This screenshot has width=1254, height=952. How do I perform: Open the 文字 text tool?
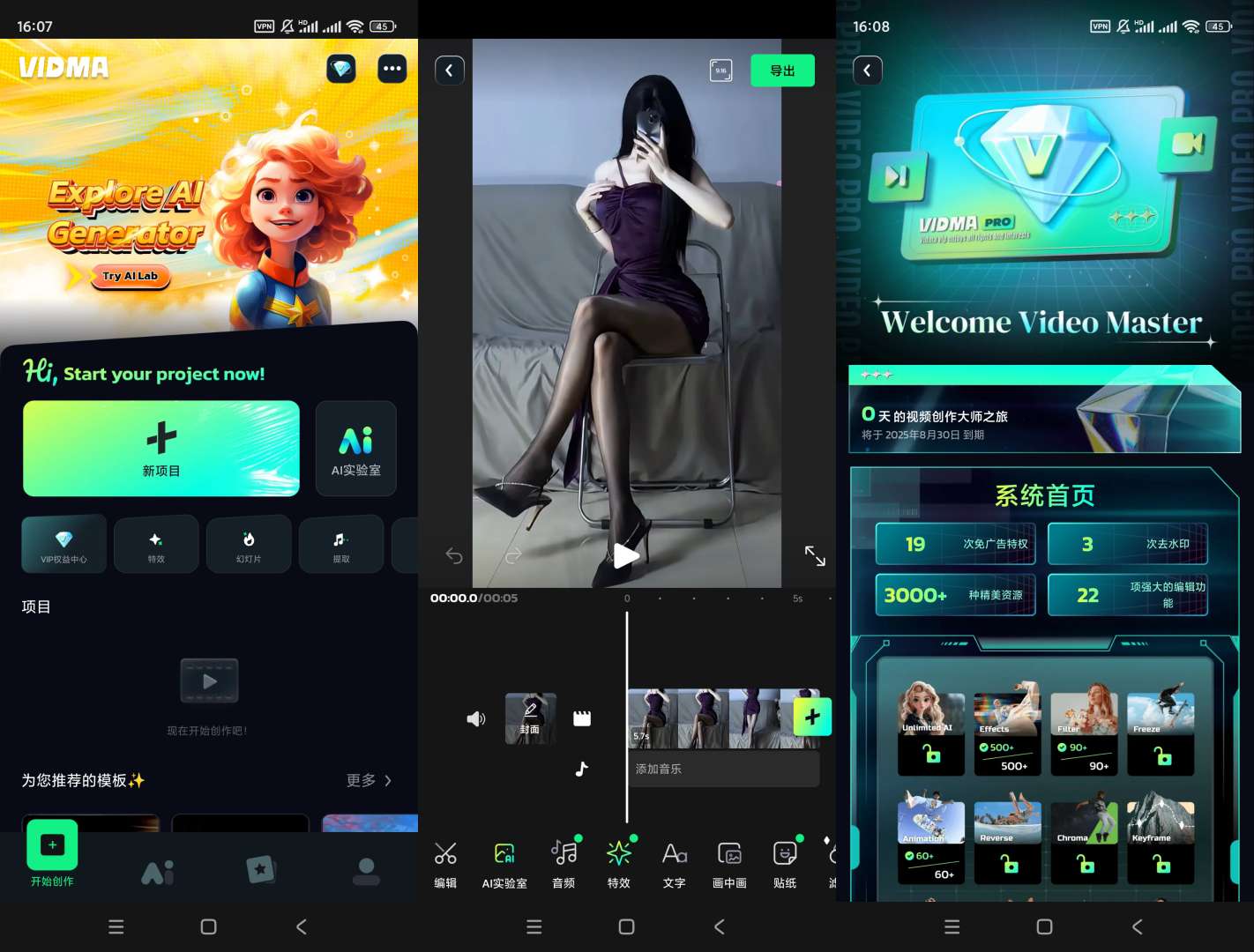[675, 864]
